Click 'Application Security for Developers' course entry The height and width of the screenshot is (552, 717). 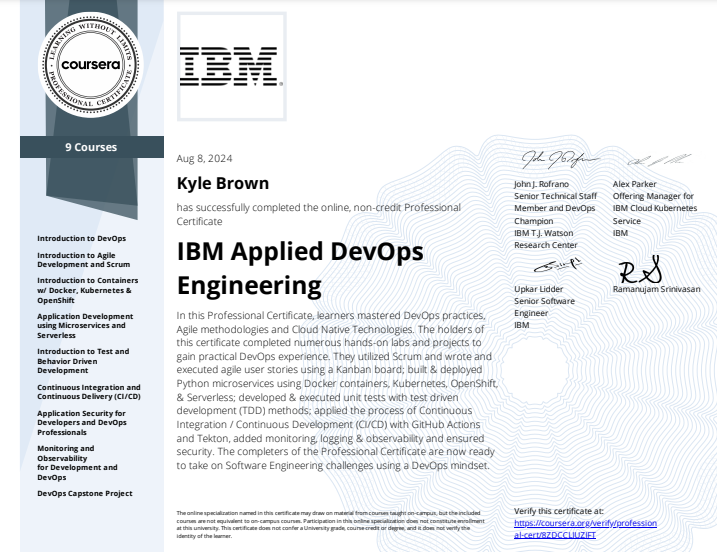82,423
